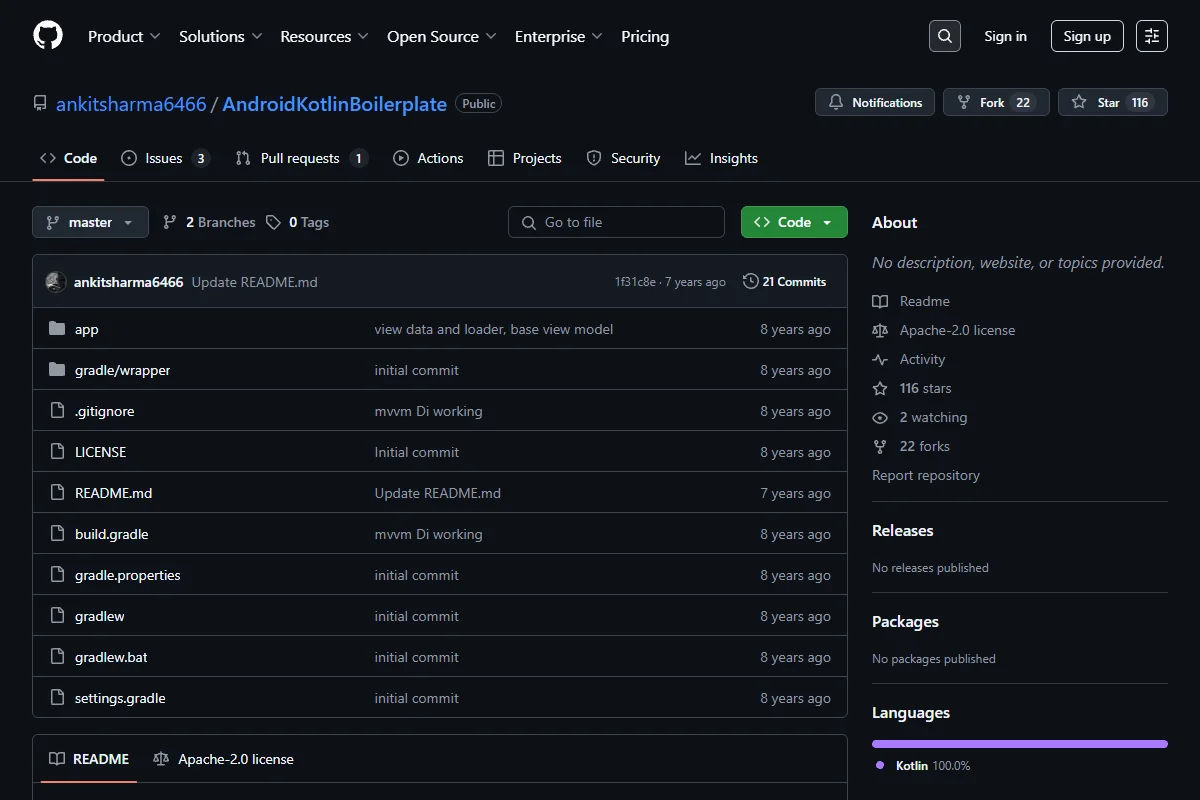Click the Sign up button

point(1087,36)
